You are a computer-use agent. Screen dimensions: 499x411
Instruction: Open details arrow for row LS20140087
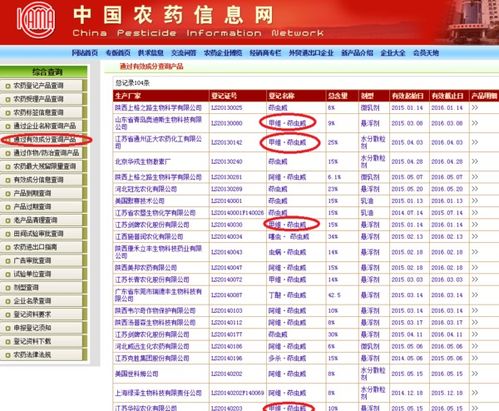click(475, 295)
